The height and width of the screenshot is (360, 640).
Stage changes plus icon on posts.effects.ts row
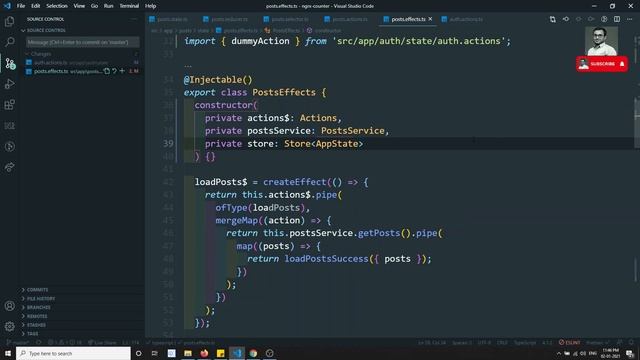click(x=122, y=71)
